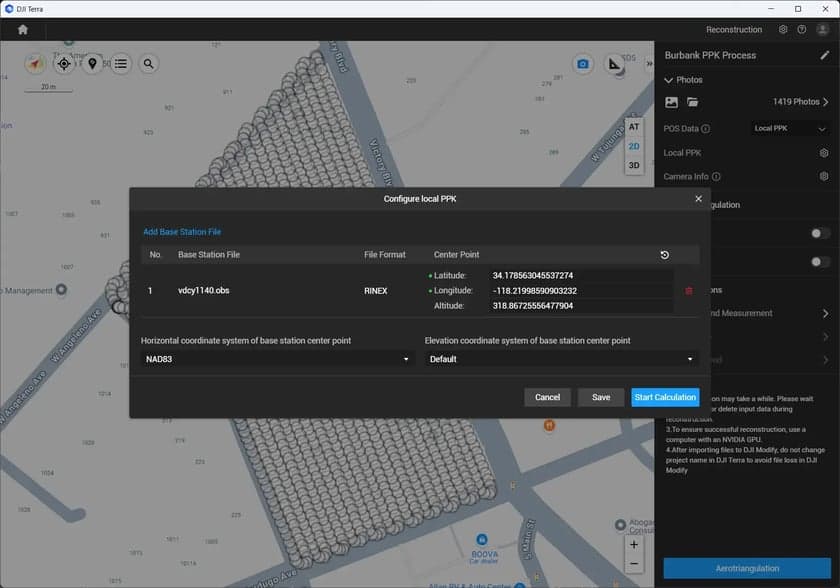This screenshot has width=840, height=588.
Task: Click the map search magnifier icon
Action: pos(148,64)
